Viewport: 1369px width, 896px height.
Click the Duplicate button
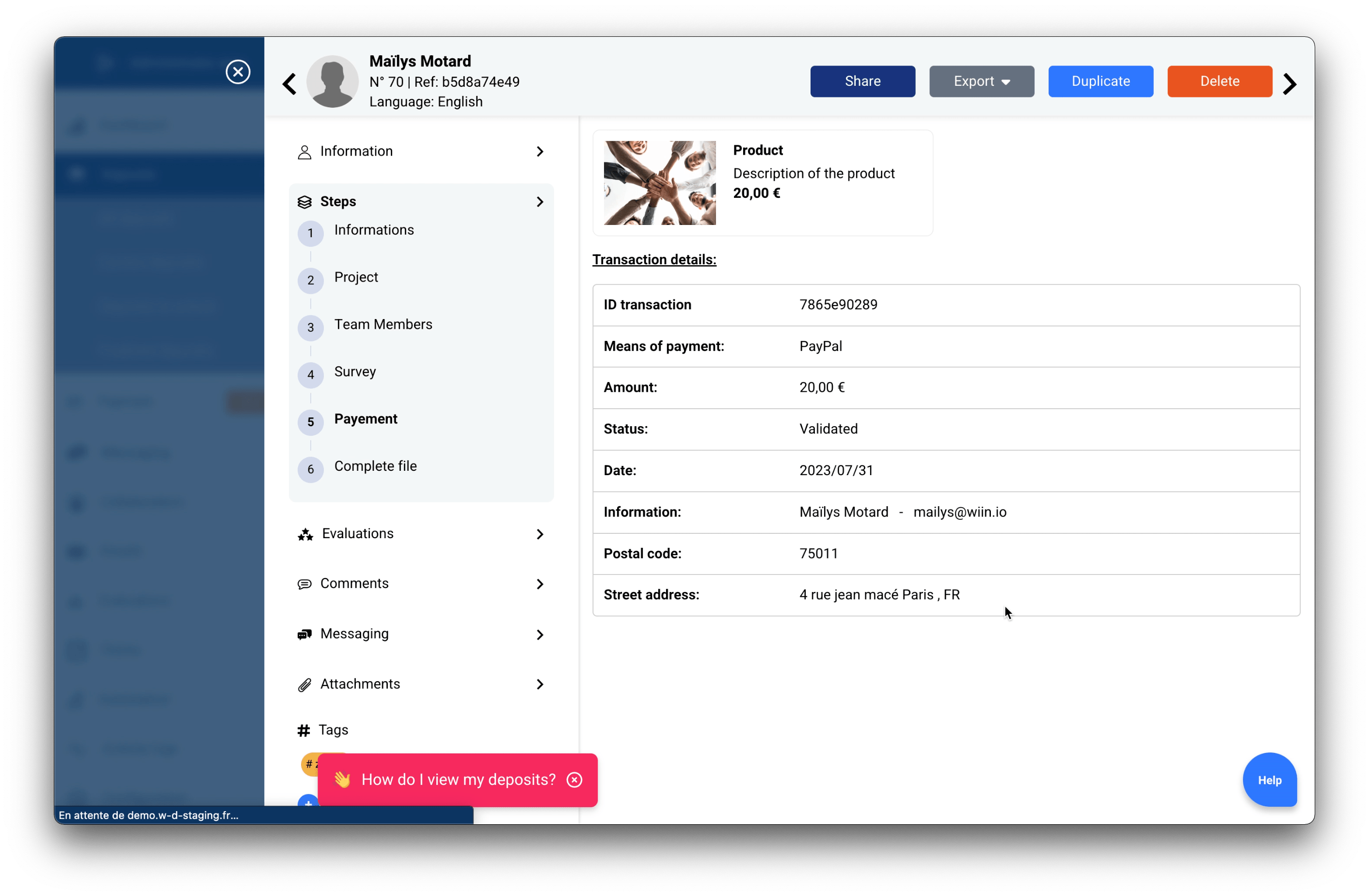[x=1100, y=81]
